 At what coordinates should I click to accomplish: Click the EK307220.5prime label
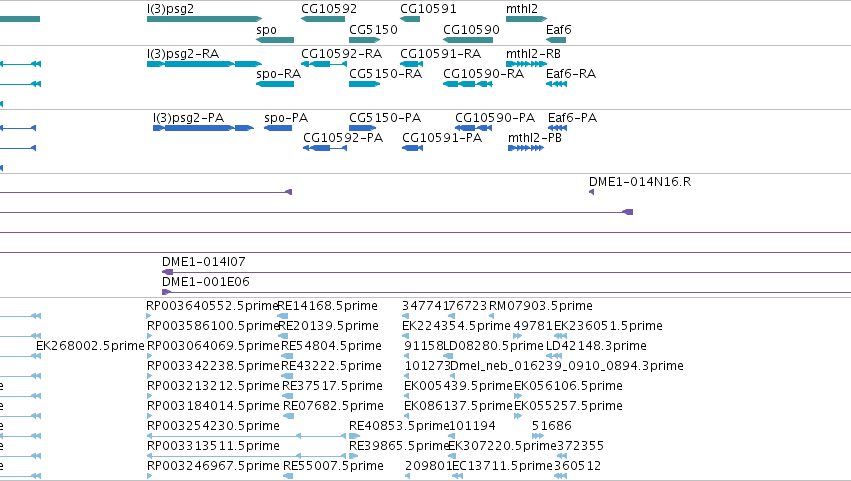point(503,446)
